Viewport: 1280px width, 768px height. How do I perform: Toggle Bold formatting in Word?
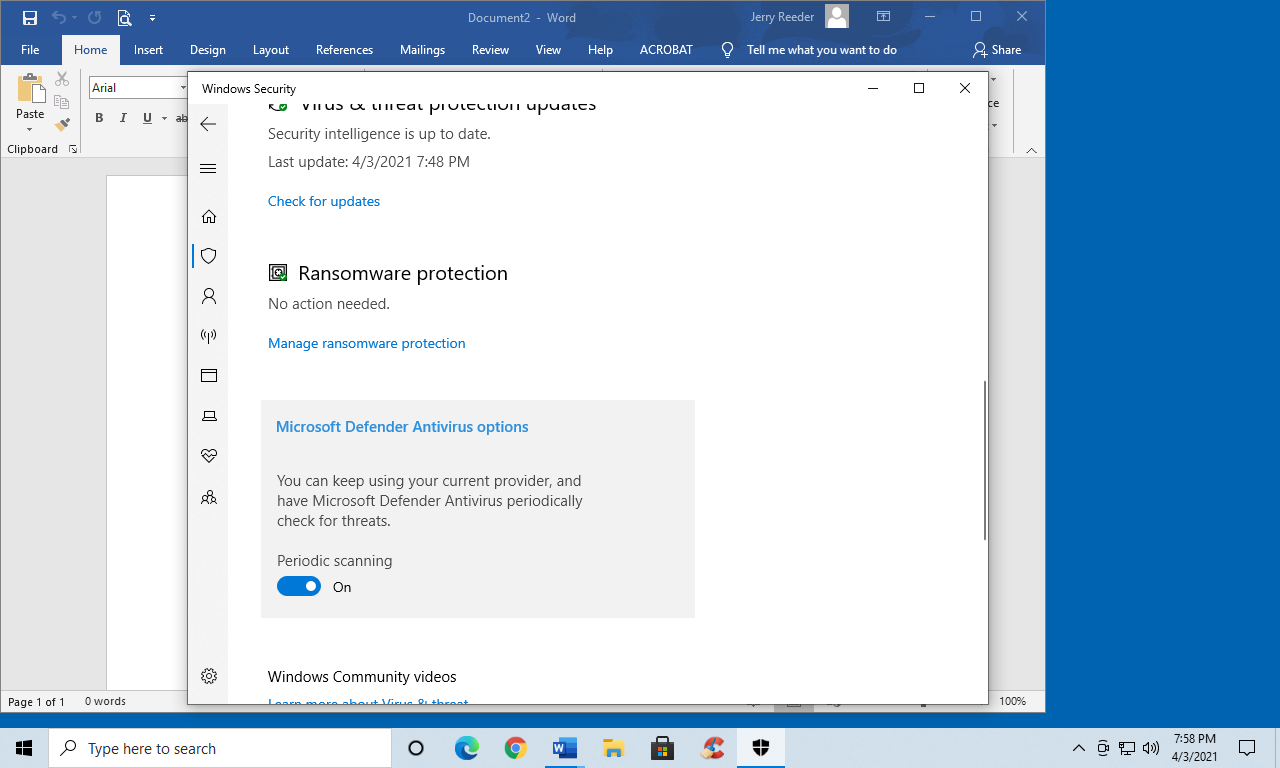[x=99, y=118]
